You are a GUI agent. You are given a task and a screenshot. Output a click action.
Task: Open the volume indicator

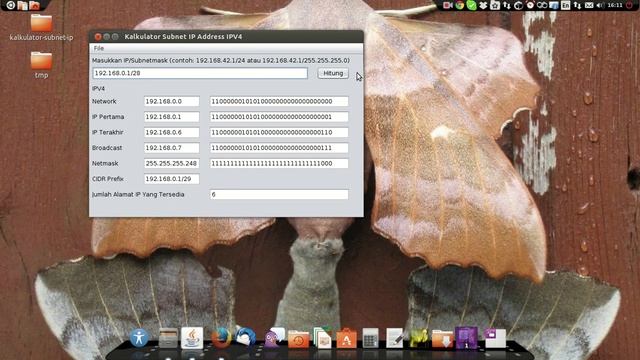point(600,5)
